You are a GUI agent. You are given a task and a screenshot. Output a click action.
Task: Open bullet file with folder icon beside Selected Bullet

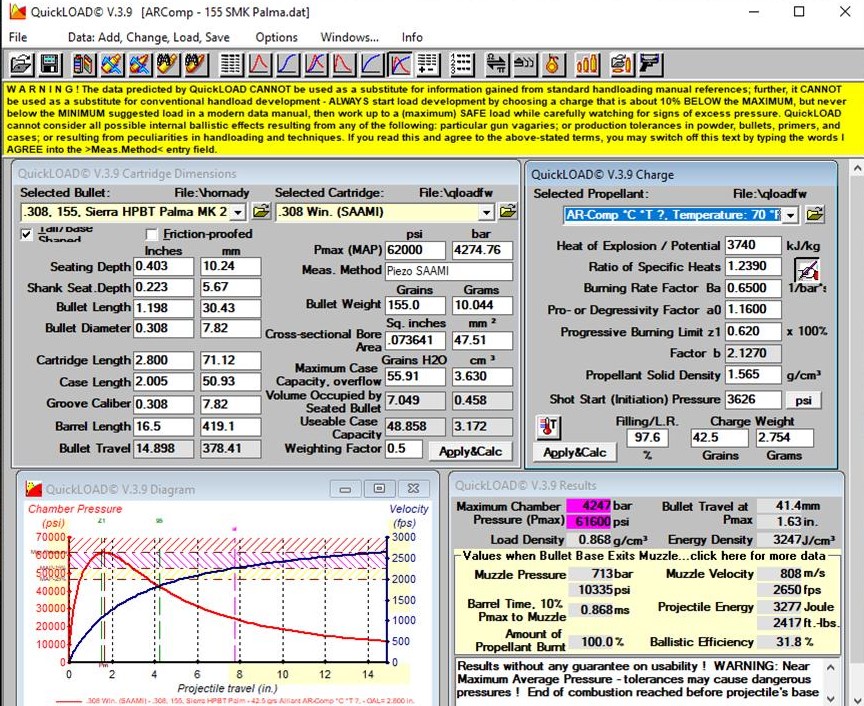tap(261, 212)
